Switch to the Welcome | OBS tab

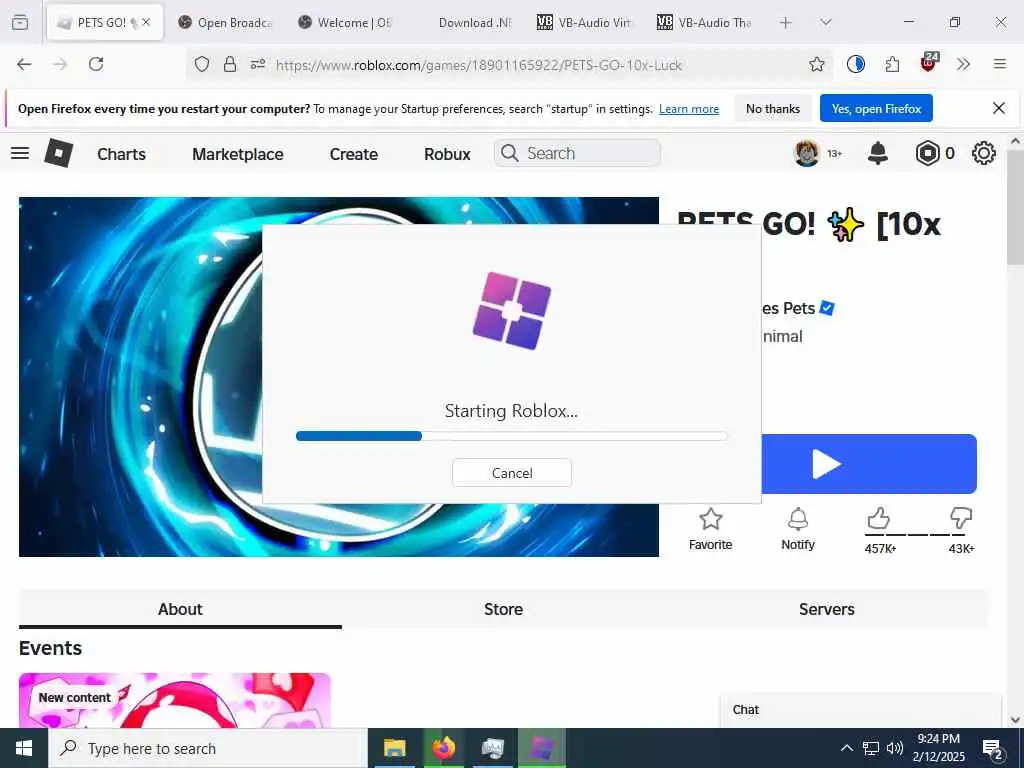click(x=346, y=22)
